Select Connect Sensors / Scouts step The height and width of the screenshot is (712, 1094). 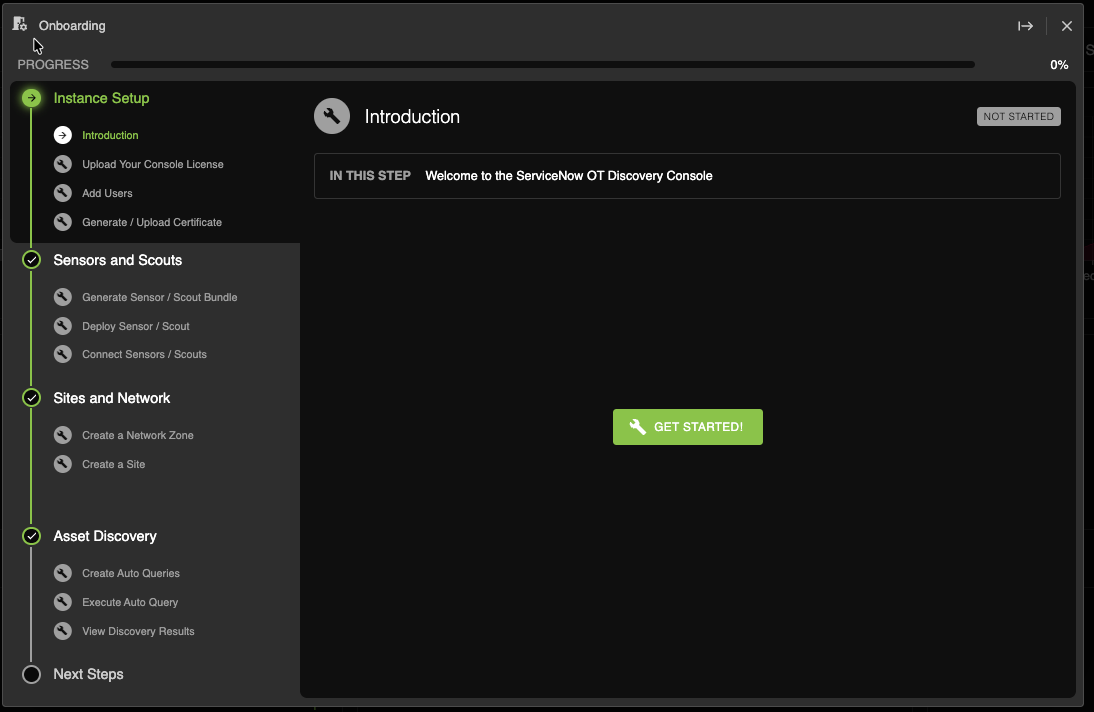pyautogui.click(x=144, y=355)
